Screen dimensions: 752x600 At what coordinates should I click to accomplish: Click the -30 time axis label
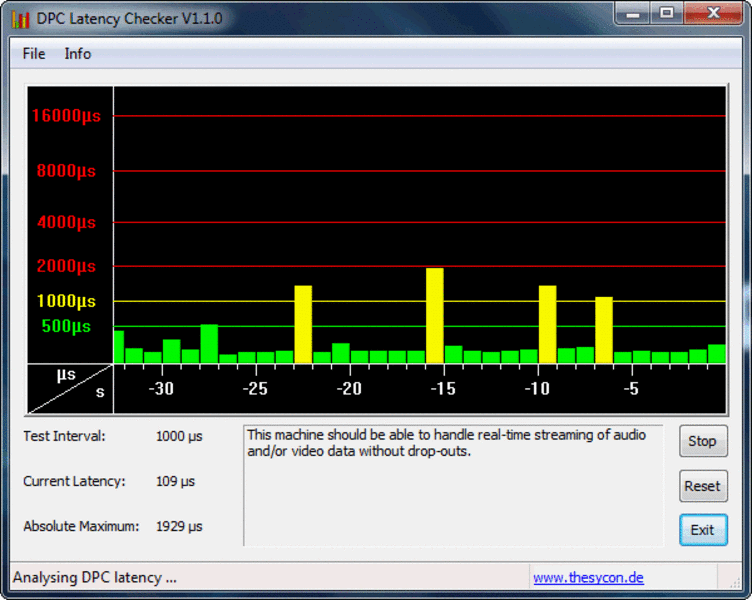coord(161,388)
